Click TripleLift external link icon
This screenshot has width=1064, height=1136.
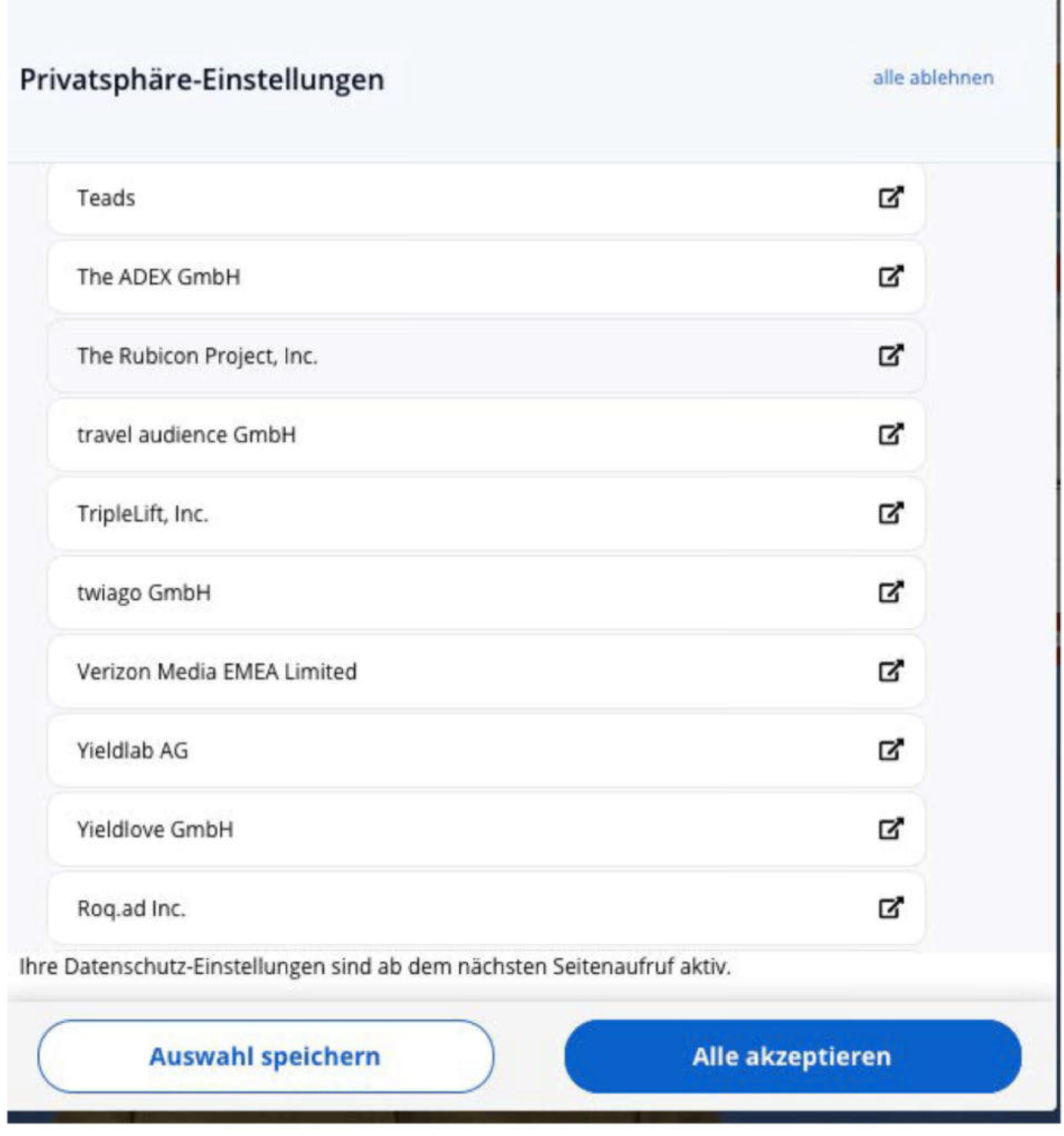[x=890, y=513]
